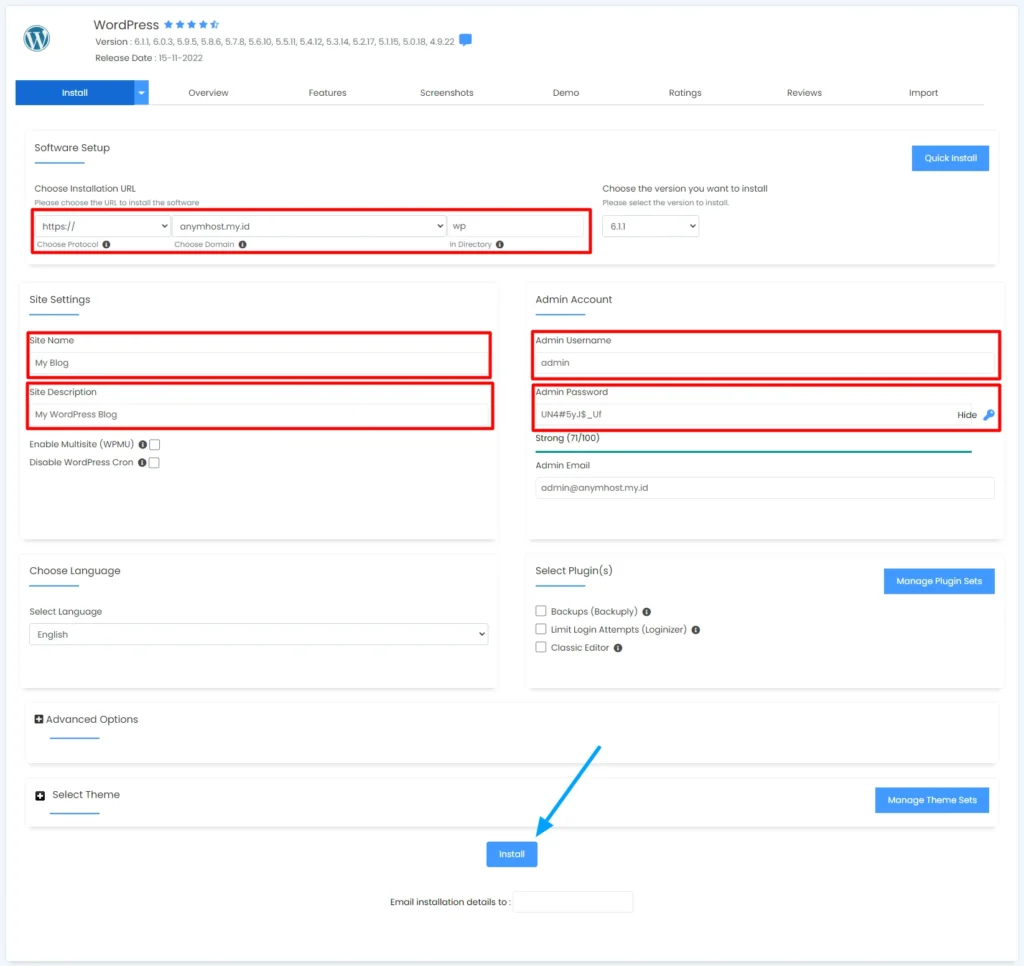Click the WordPress logo icon

tap(37, 39)
